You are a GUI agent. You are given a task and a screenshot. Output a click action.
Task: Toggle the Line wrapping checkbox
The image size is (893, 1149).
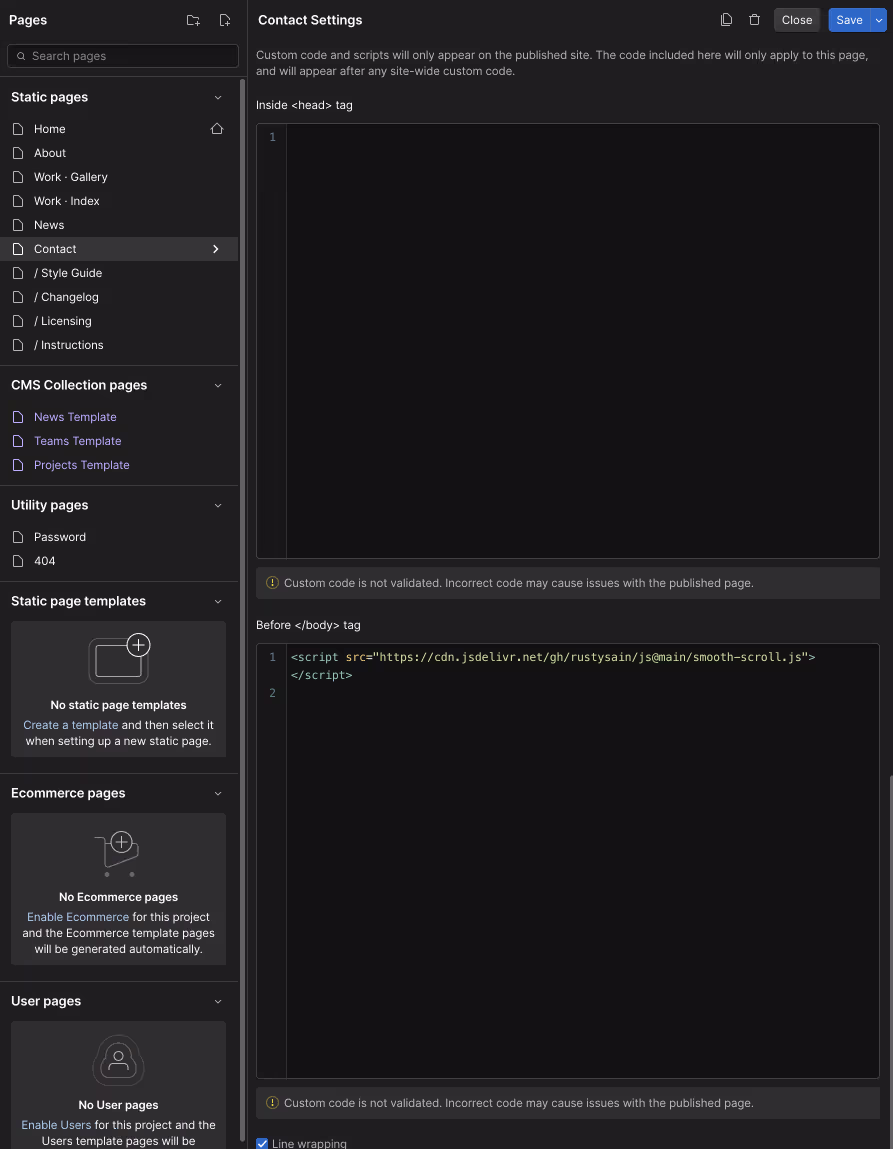pyautogui.click(x=262, y=1143)
